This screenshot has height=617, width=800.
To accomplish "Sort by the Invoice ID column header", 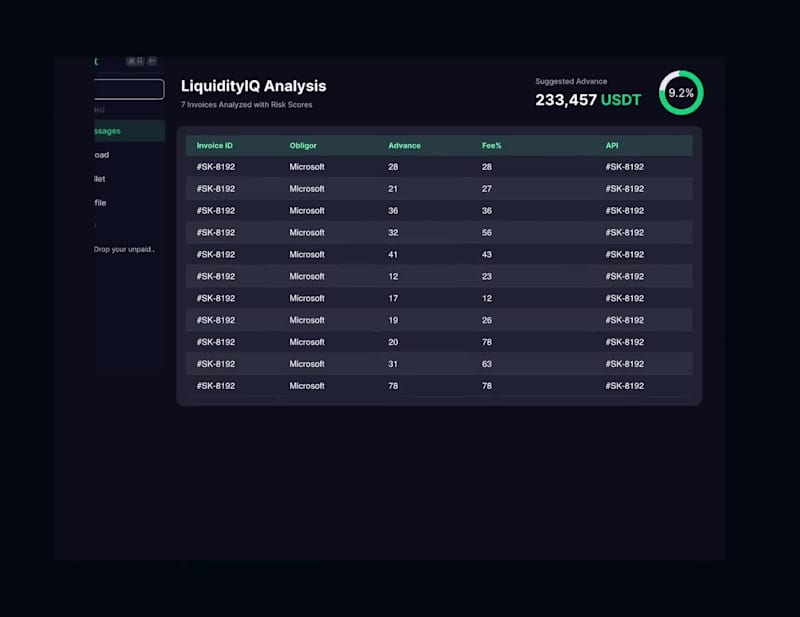I will point(215,145).
